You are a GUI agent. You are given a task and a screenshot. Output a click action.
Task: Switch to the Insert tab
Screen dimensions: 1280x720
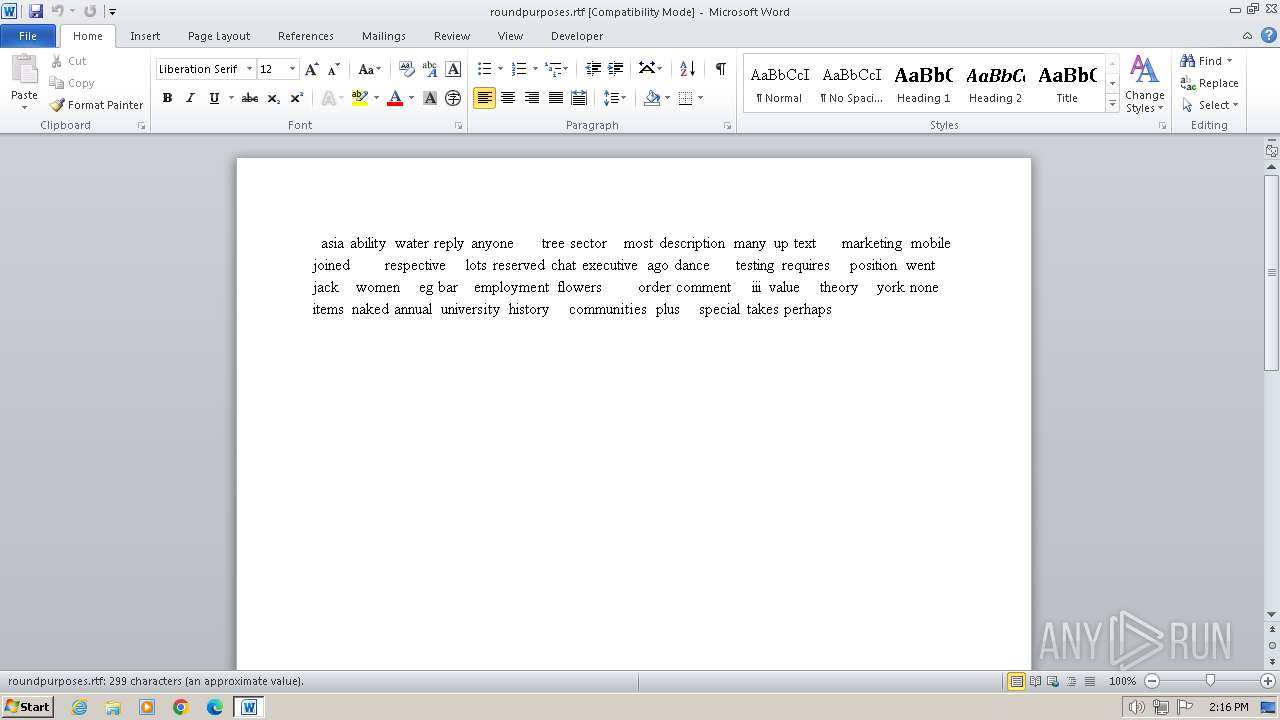coord(145,35)
